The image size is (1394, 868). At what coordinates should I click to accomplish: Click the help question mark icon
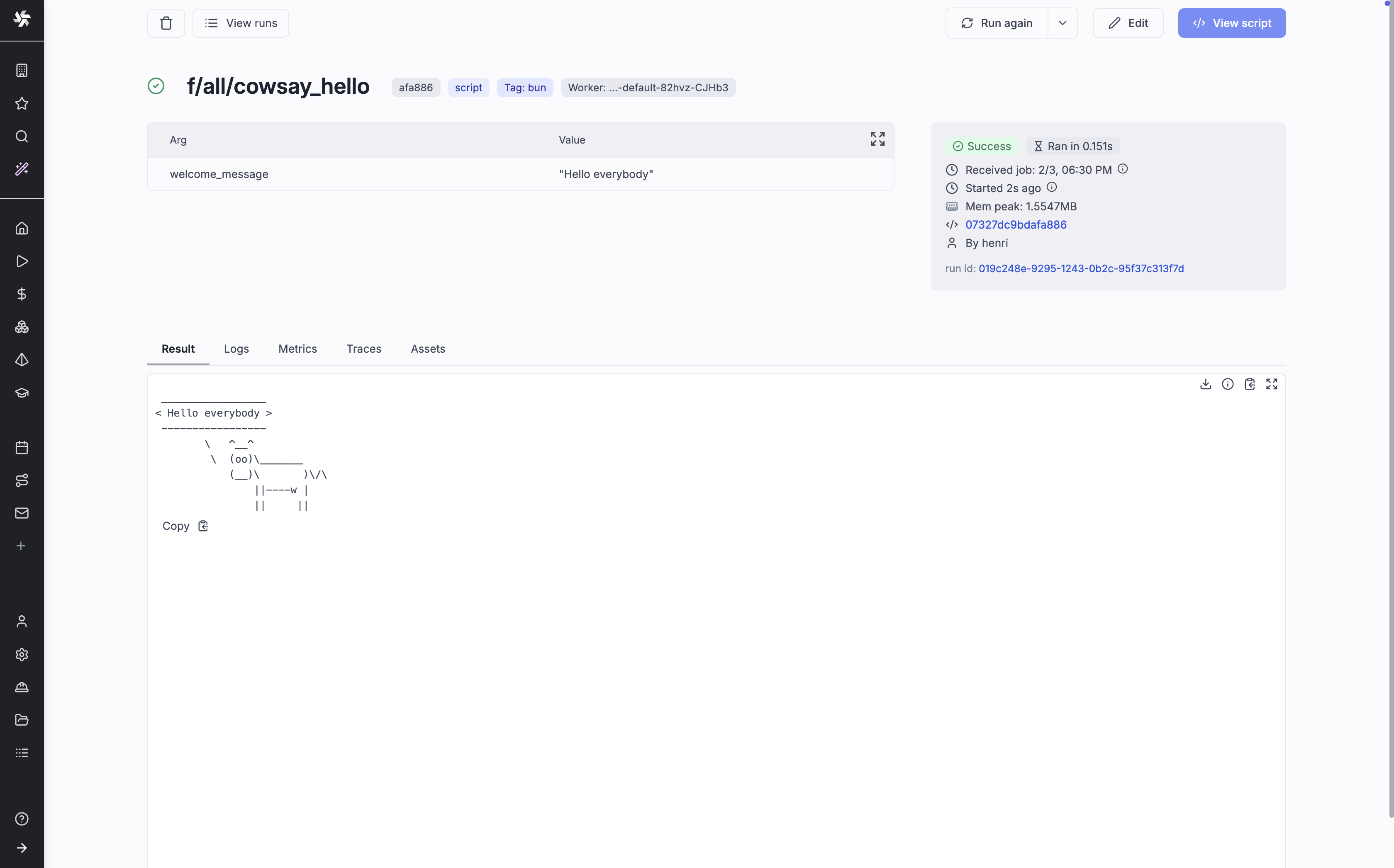(22, 819)
